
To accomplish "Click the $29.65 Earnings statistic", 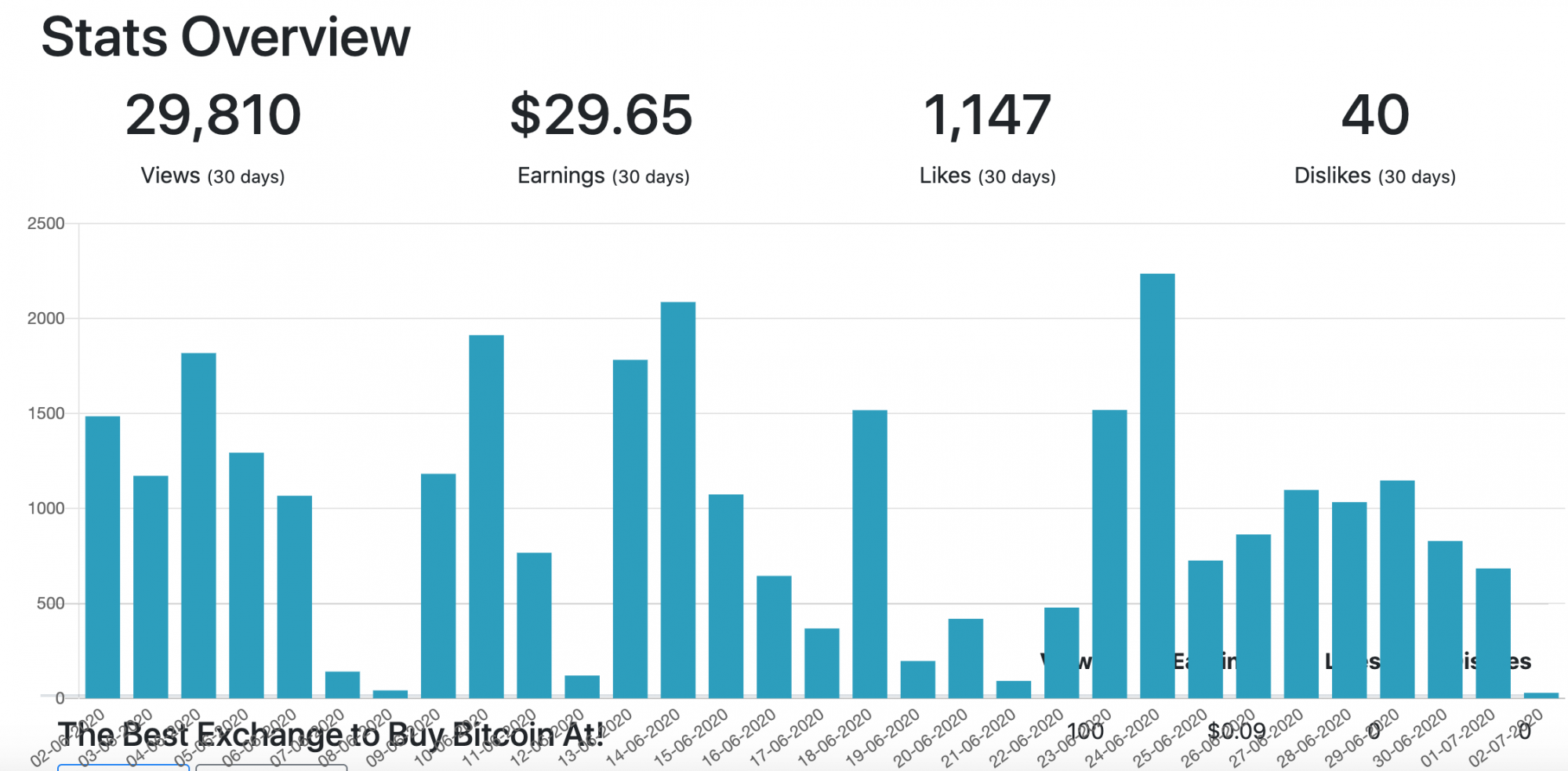I will click(602, 138).
